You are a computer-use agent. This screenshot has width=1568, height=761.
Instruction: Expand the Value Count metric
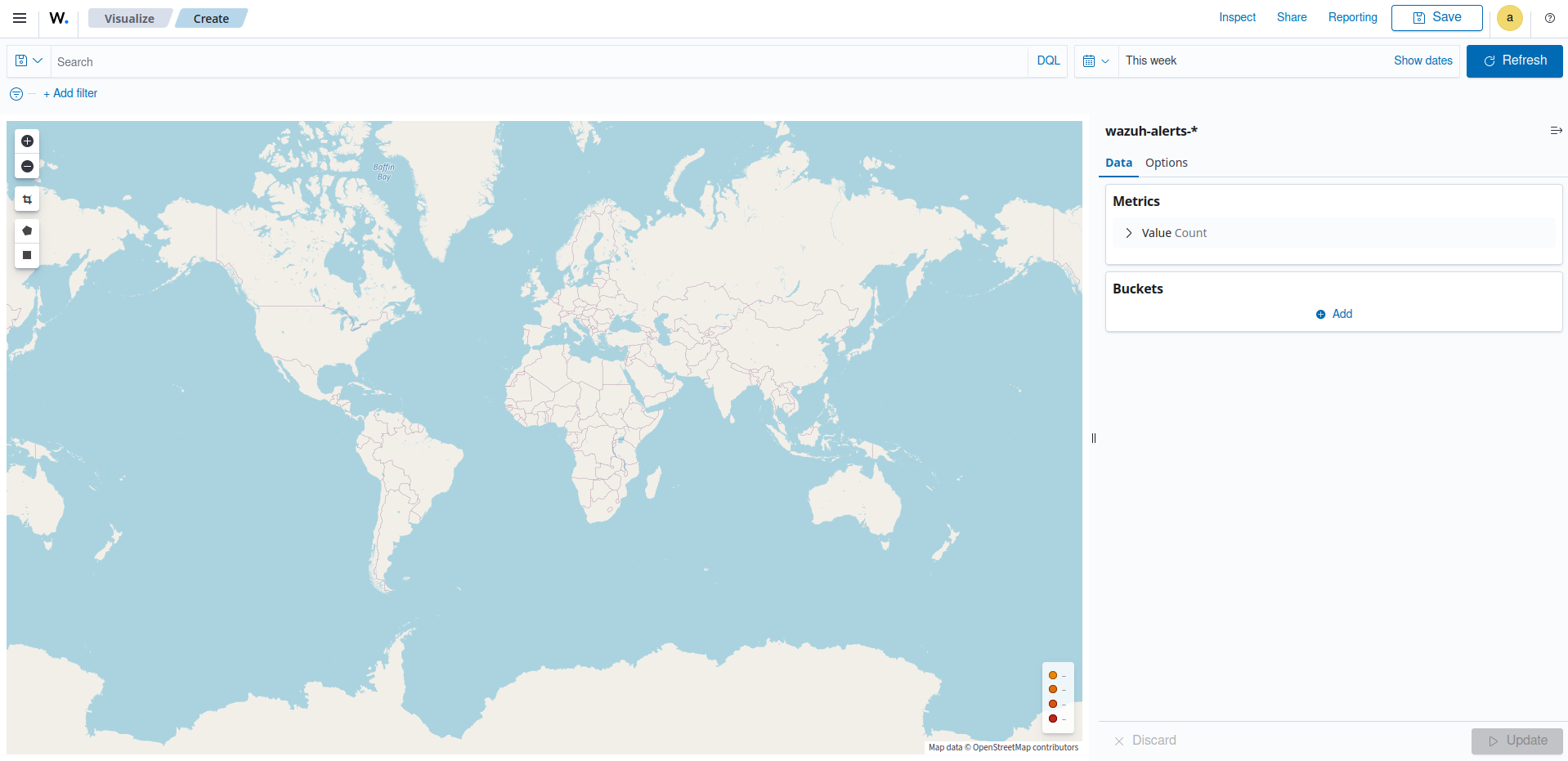pyautogui.click(x=1129, y=233)
